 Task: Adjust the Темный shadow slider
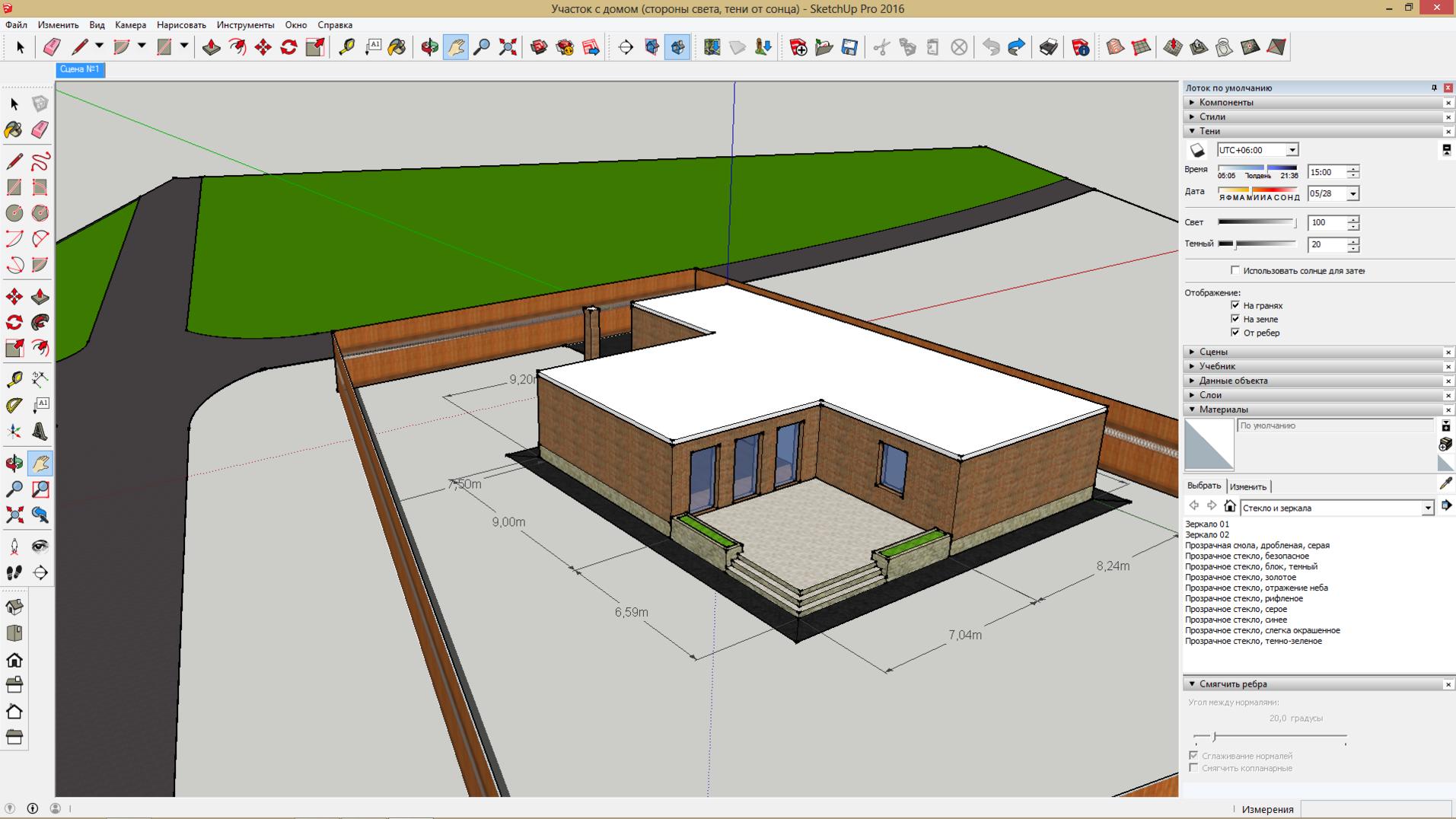(x=1235, y=244)
